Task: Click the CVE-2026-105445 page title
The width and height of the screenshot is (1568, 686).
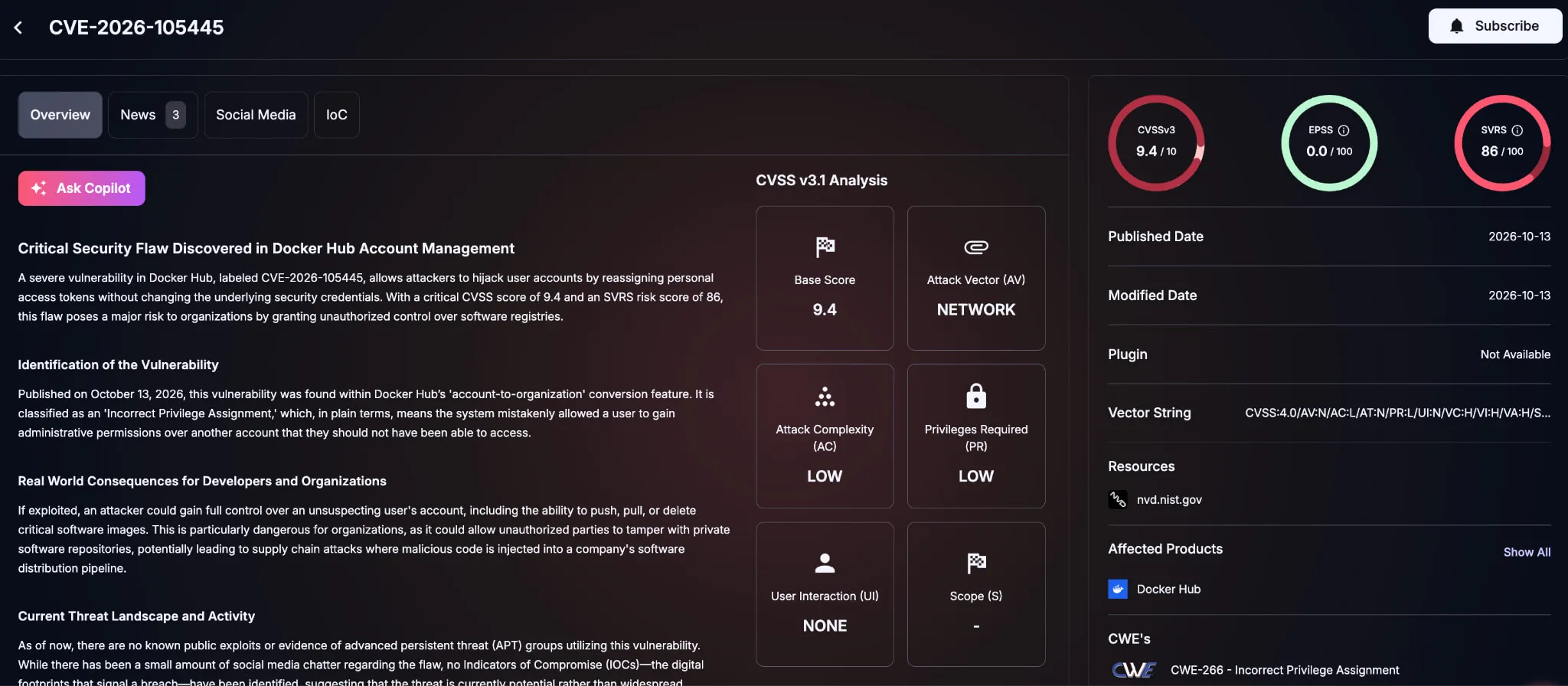Action: [x=136, y=28]
